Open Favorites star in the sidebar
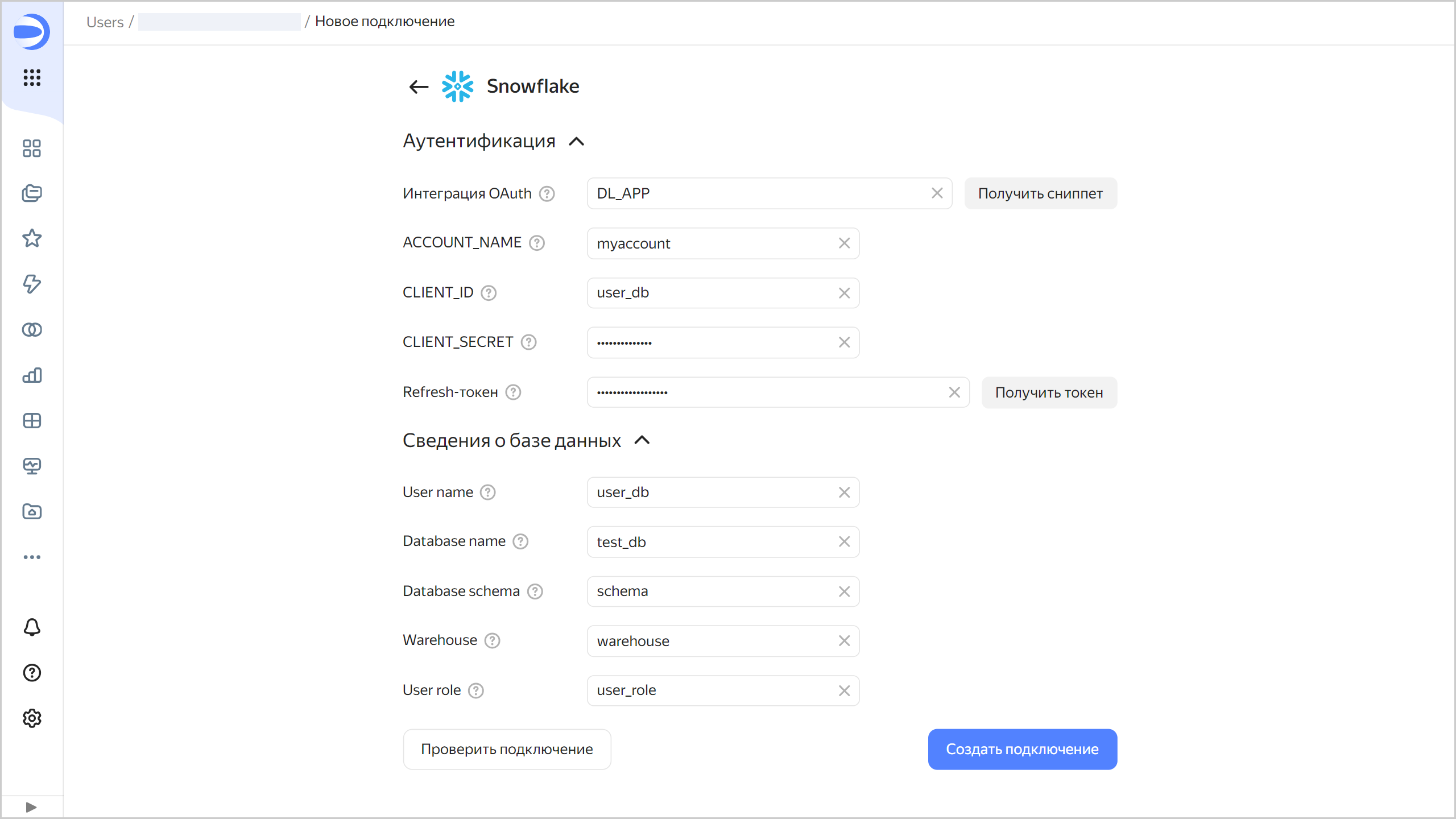This screenshot has width=1456, height=819. [32, 238]
